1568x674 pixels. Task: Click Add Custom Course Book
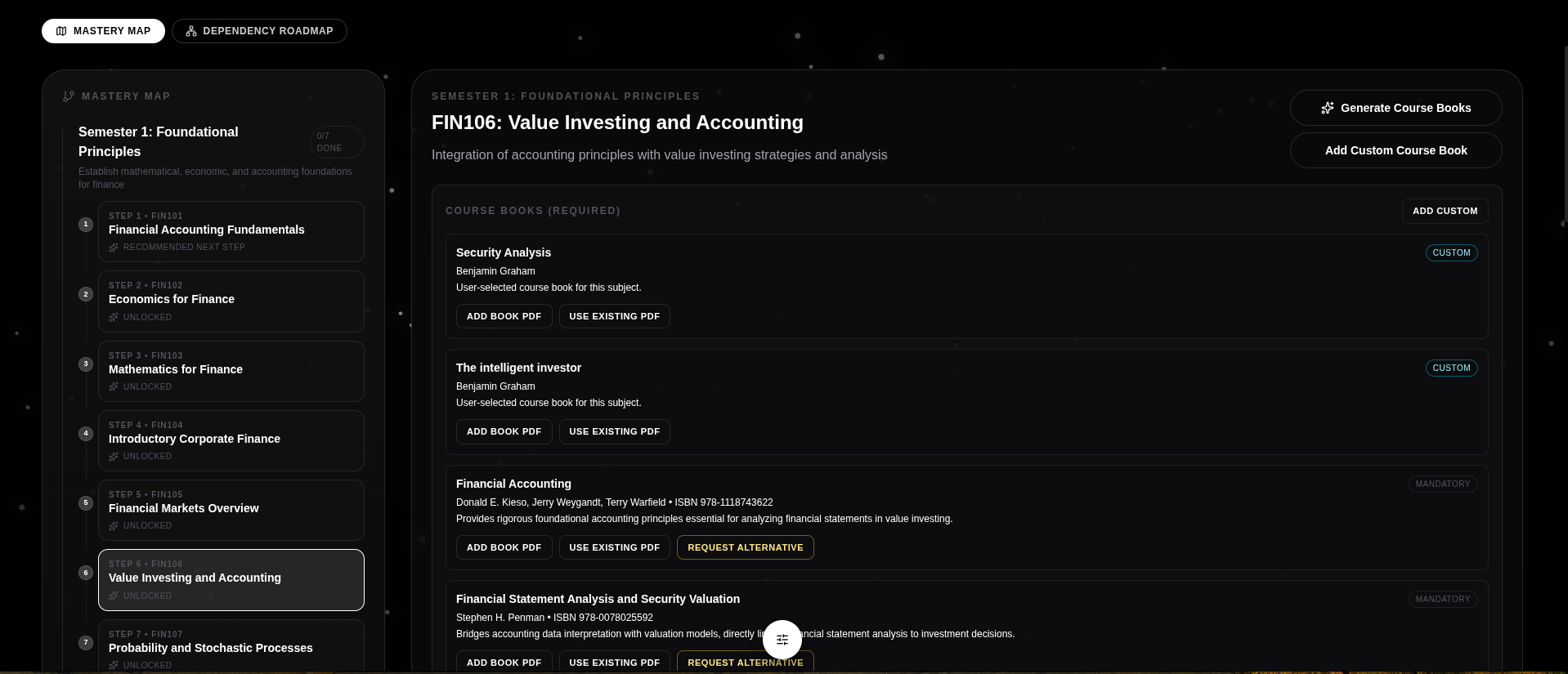(1396, 150)
